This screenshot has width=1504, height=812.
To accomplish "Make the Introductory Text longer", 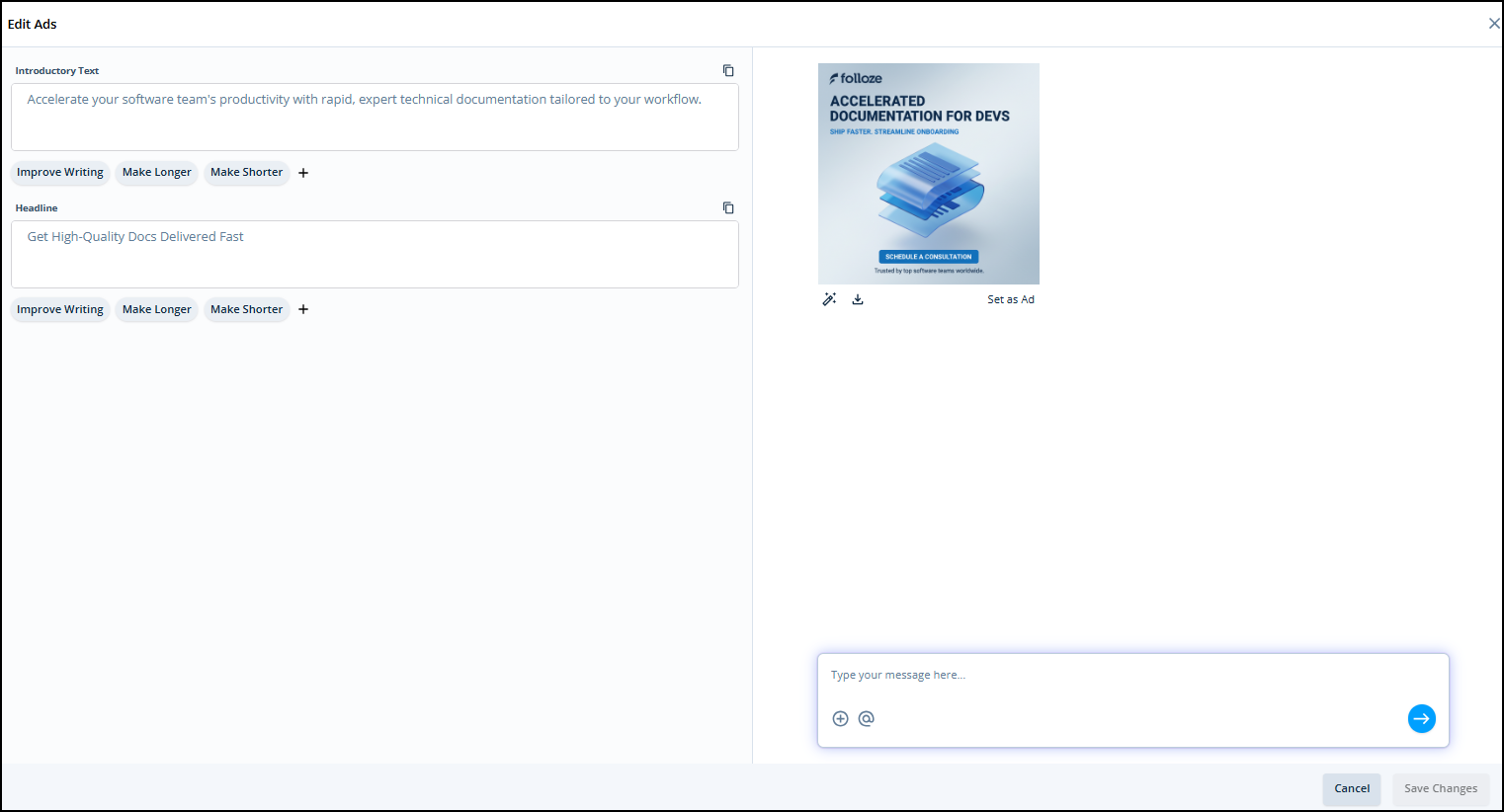I will pos(157,173).
